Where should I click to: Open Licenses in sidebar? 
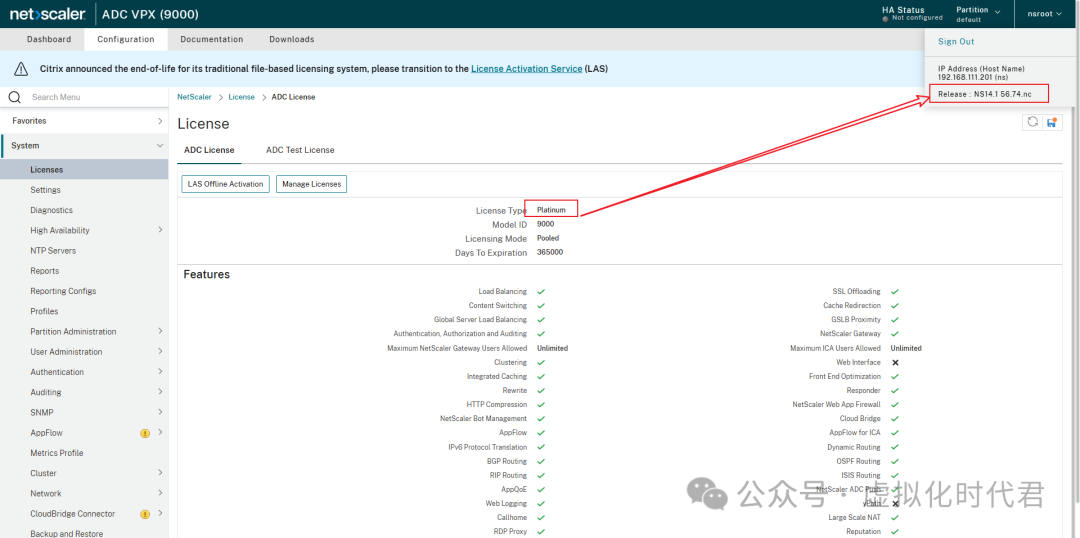coord(84,169)
